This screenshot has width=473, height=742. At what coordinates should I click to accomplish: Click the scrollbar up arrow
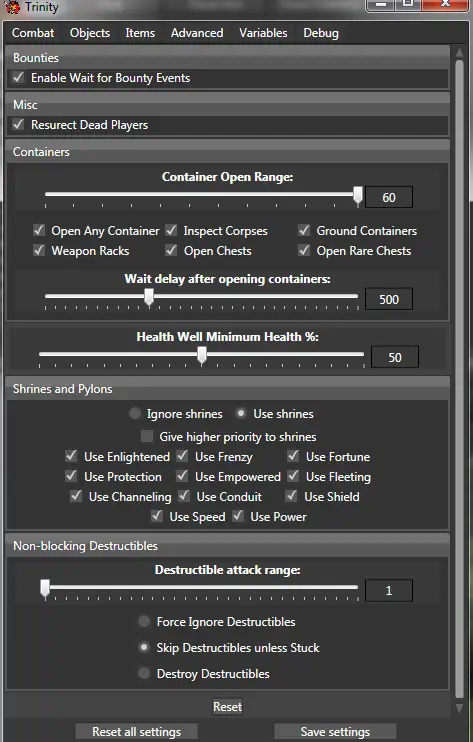point(459,52)
